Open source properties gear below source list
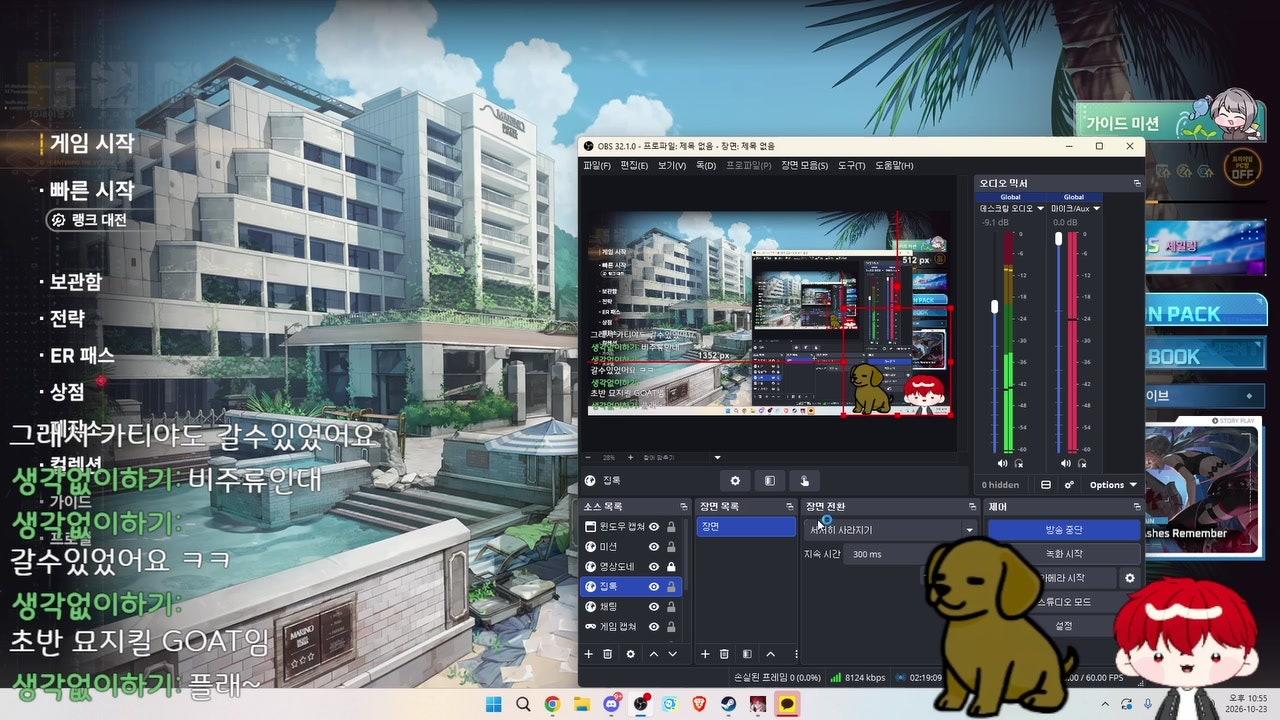Viewport: 1280px width, 720px height. tap(630, 654)
